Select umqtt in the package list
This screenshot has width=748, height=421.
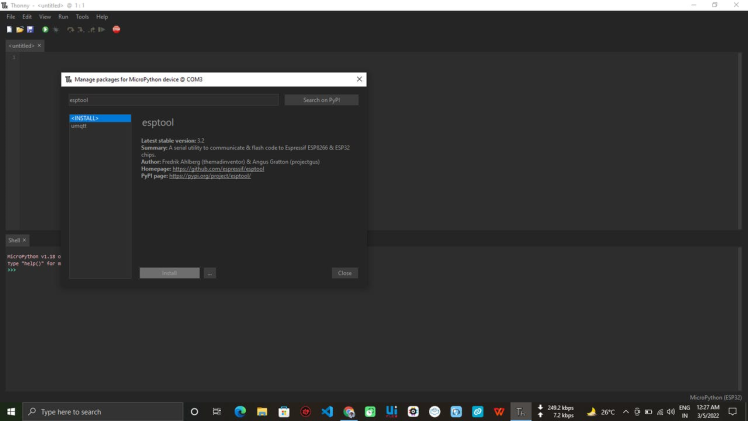pos(79,126)
